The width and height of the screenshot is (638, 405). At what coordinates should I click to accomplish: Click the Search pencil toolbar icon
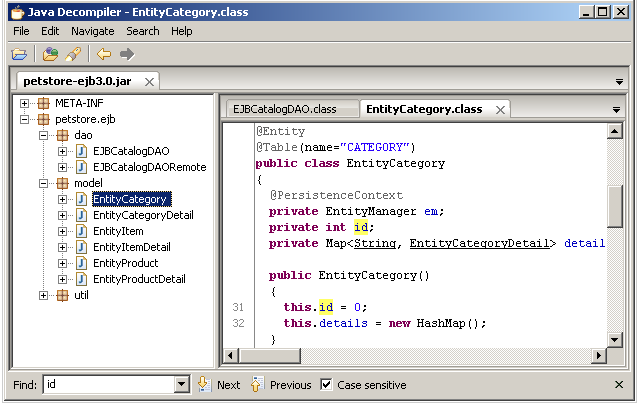click(73, 54)
